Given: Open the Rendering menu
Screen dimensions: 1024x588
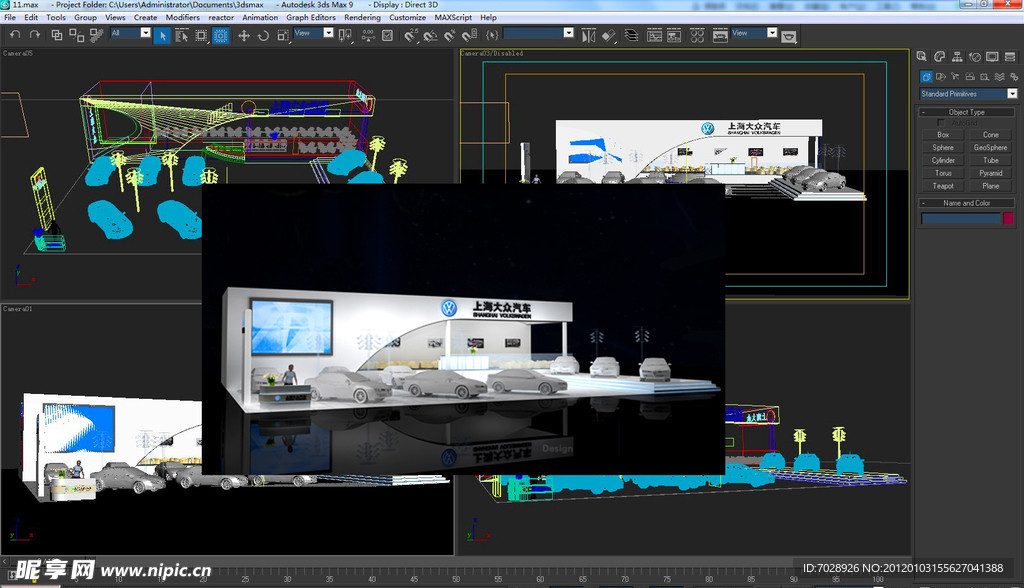Looking at the screenshot, I should click(x=362, y=17).
